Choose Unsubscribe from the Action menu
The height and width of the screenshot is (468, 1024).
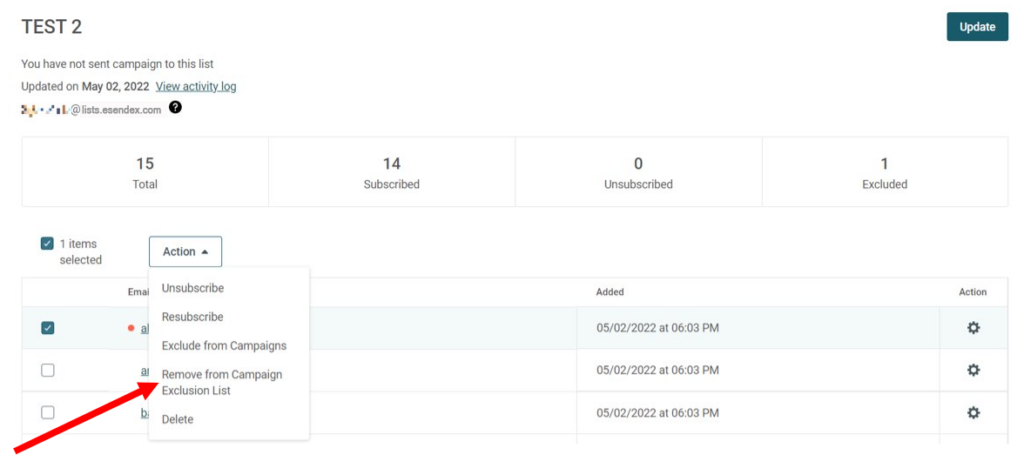(x=193, y=288)
